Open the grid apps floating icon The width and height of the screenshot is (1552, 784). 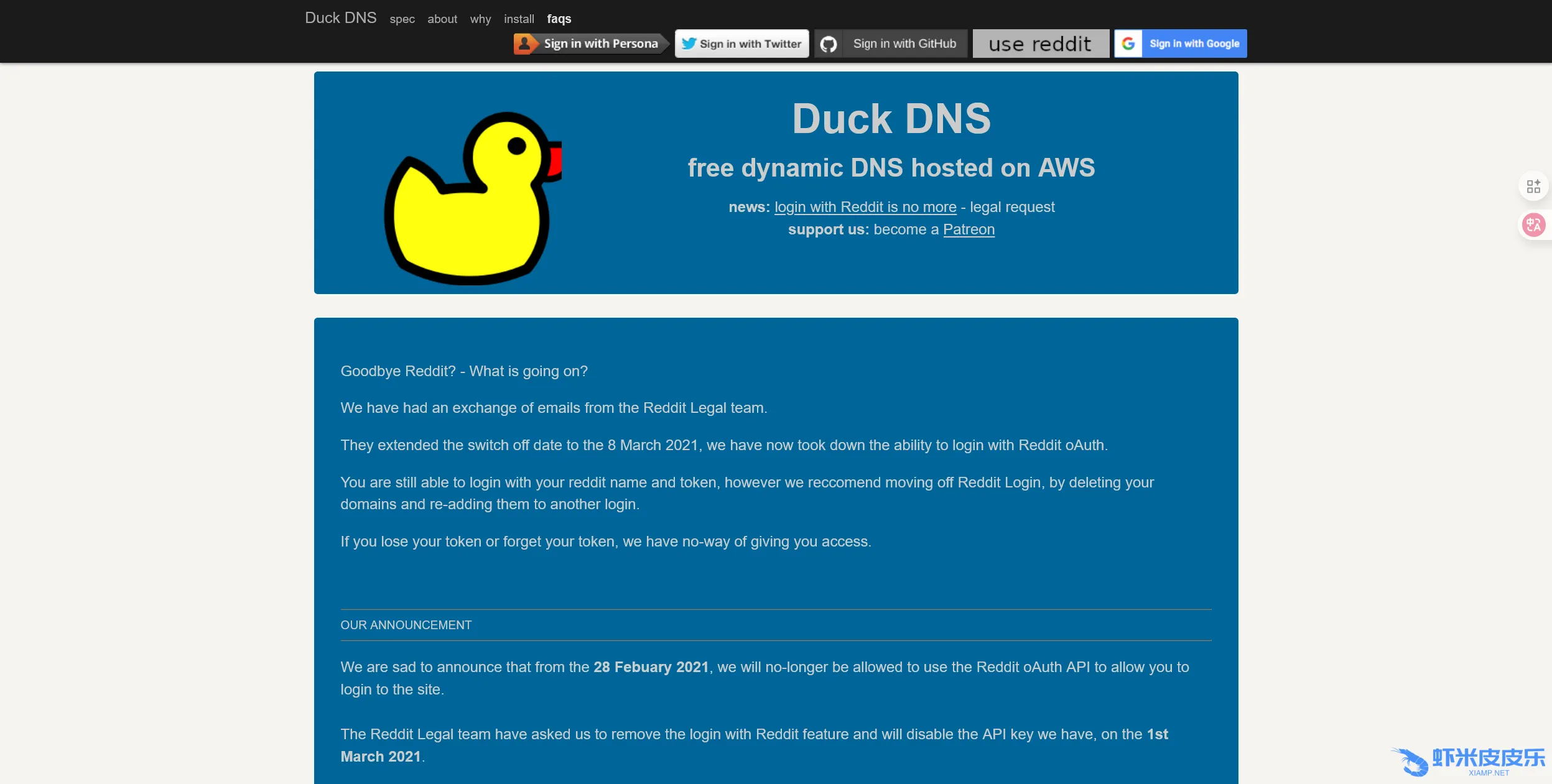point(1533,187)
